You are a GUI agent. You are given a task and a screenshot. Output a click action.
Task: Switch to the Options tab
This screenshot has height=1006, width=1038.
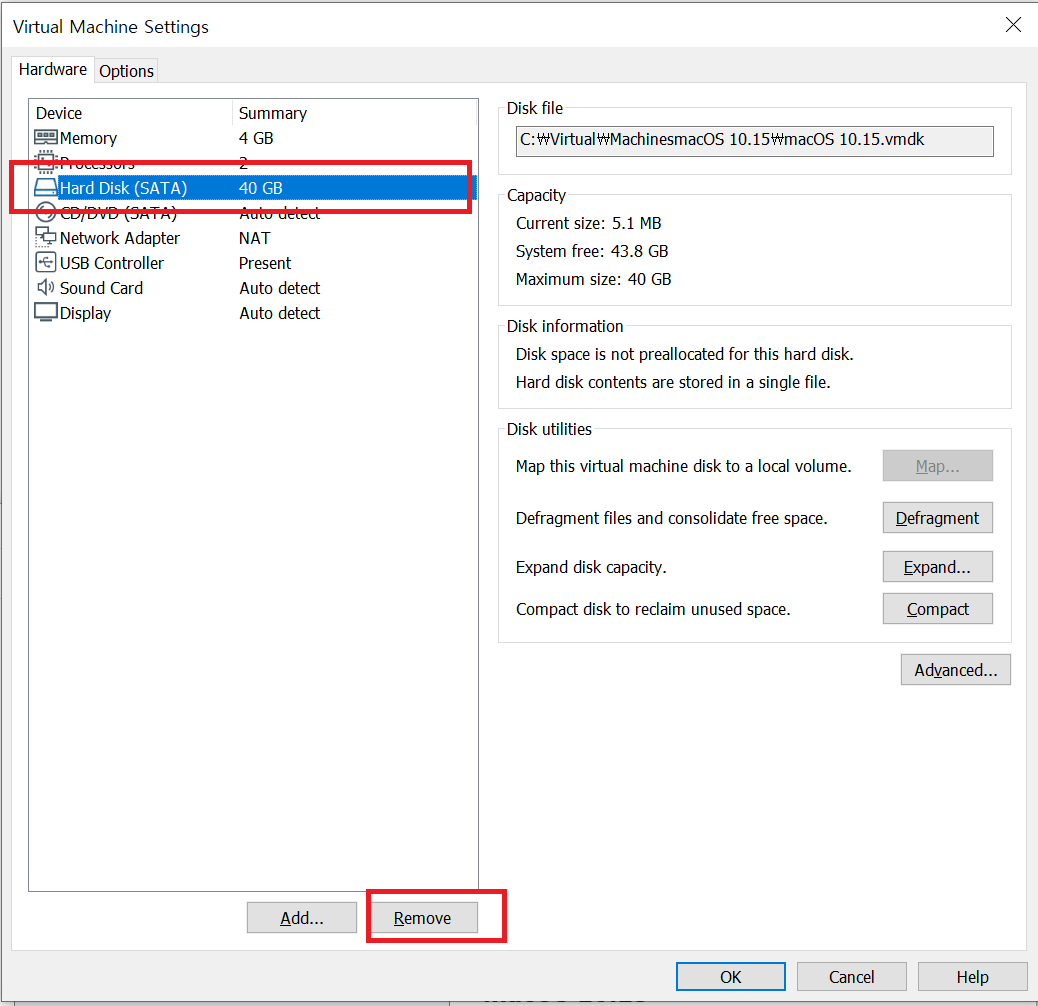[127, 71]
